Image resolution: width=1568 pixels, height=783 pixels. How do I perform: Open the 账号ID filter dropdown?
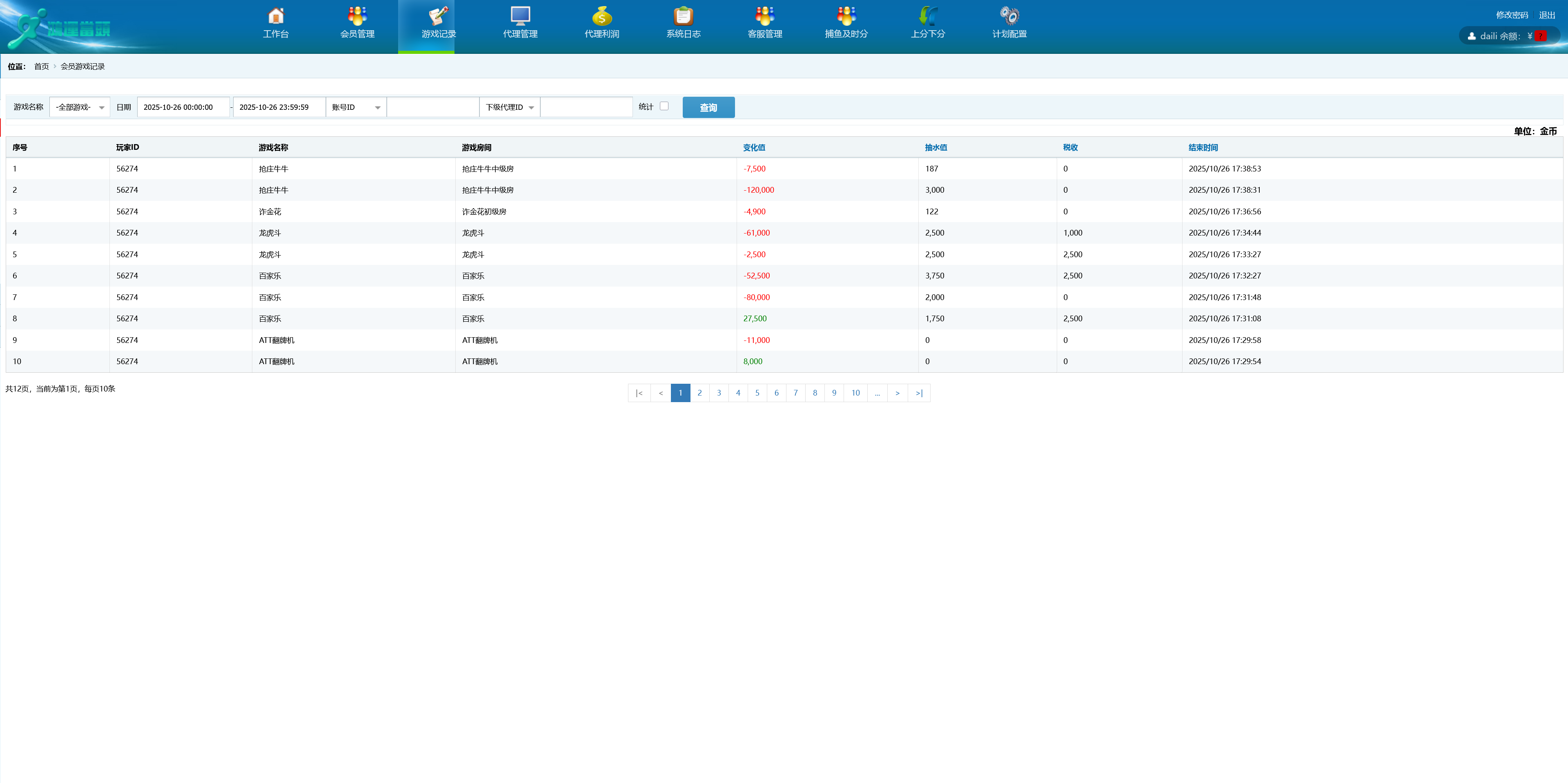pos(356,107)
